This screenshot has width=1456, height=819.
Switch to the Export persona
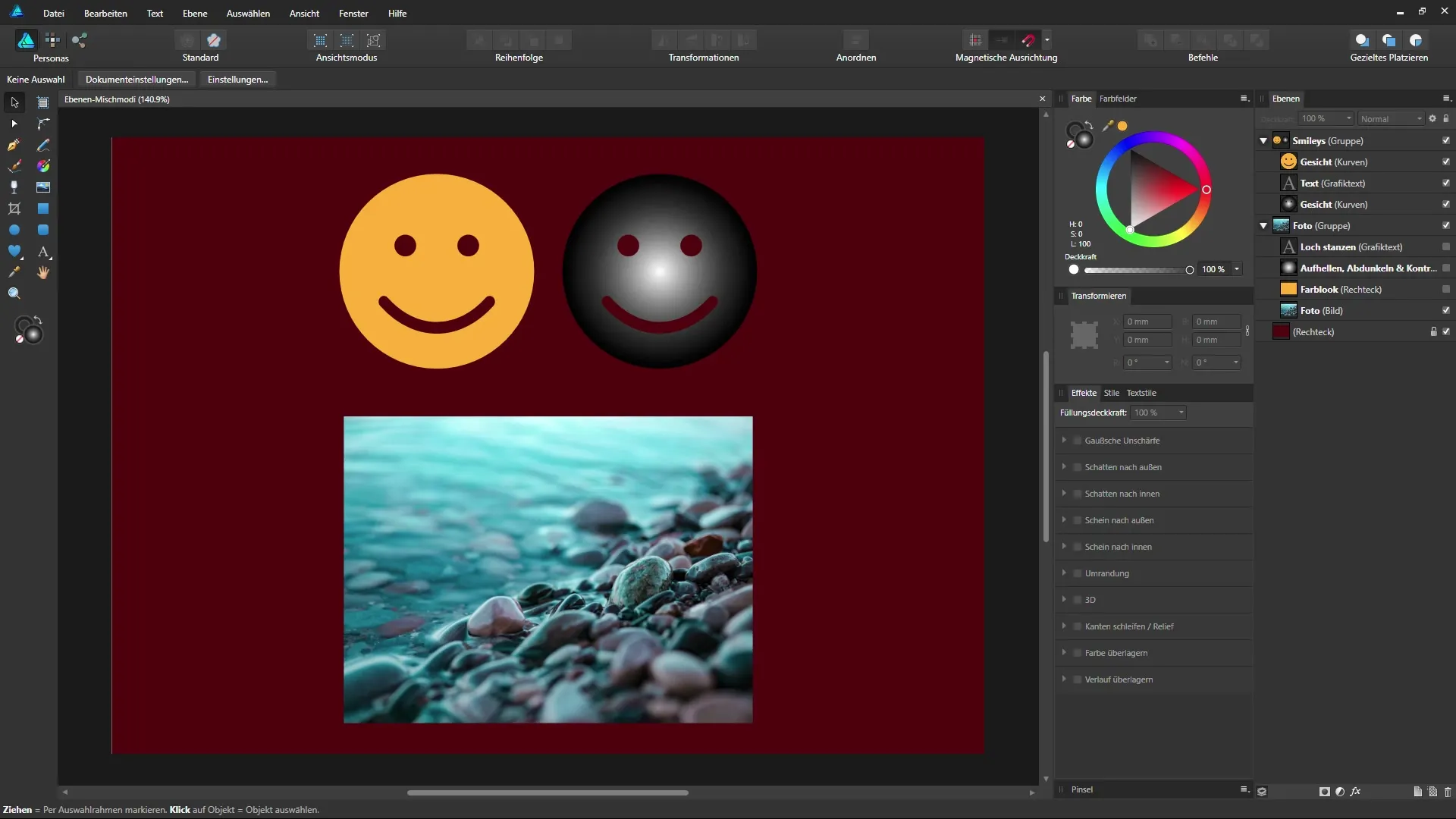point(79,40)
